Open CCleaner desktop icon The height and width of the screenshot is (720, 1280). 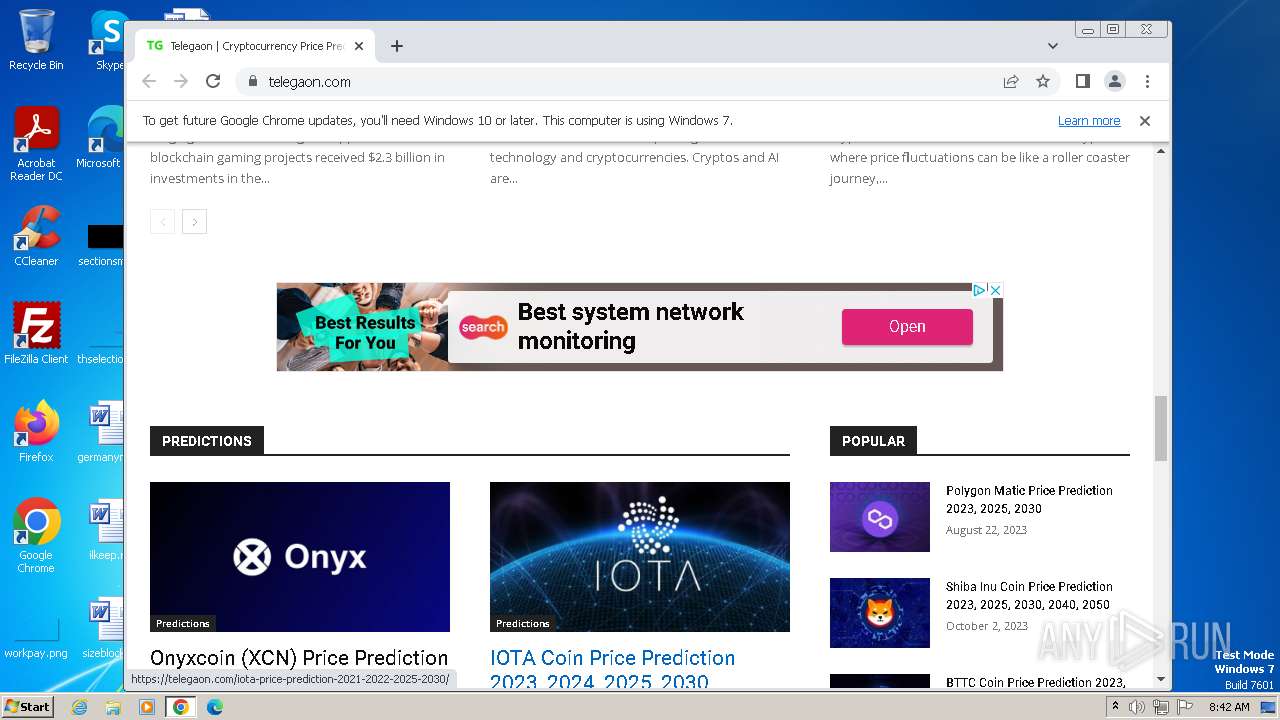coord(36,236)
